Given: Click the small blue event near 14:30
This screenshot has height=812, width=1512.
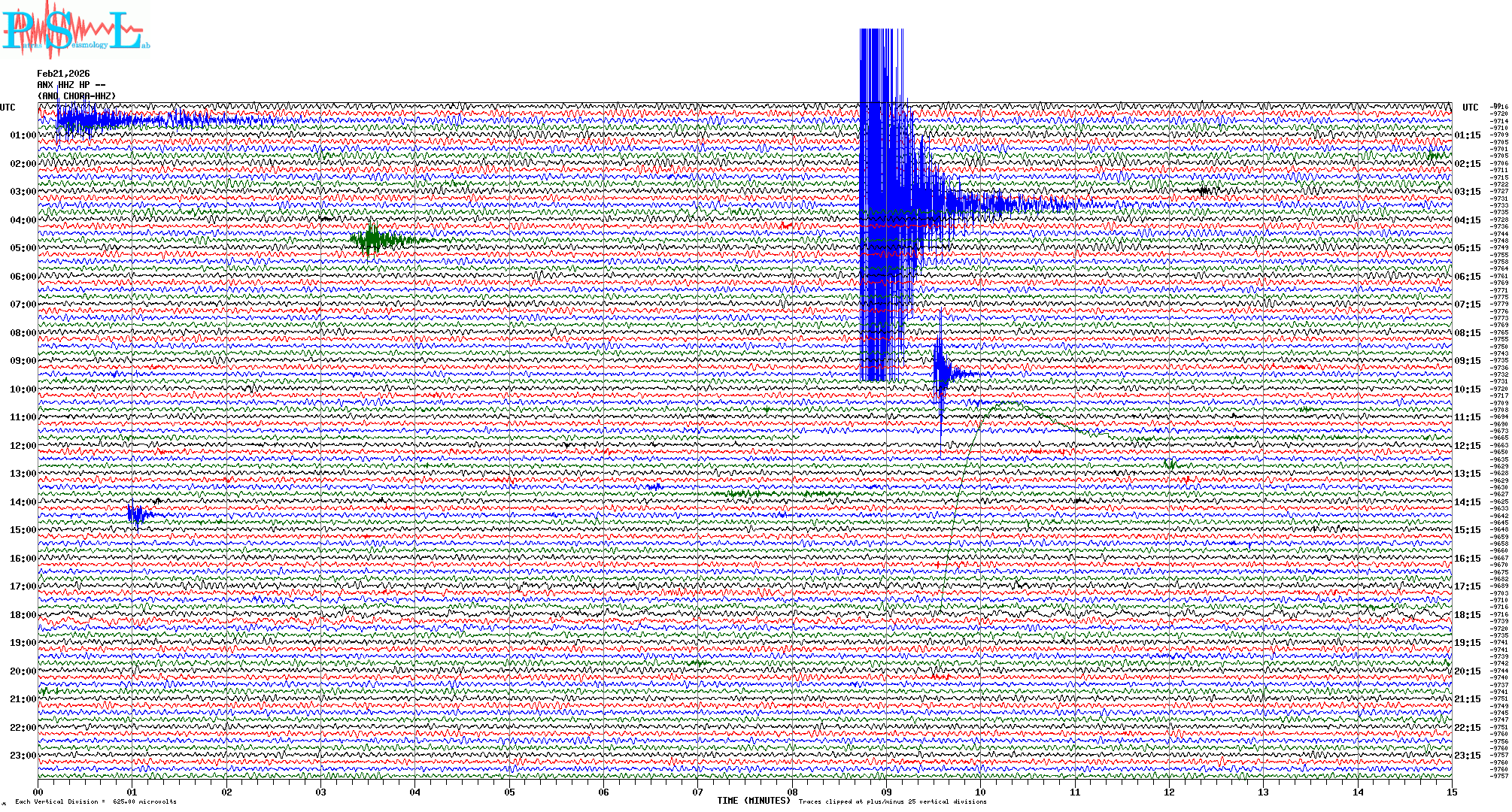Looking at the screenshot, I should pyautogui.click(x=137, y=515).
